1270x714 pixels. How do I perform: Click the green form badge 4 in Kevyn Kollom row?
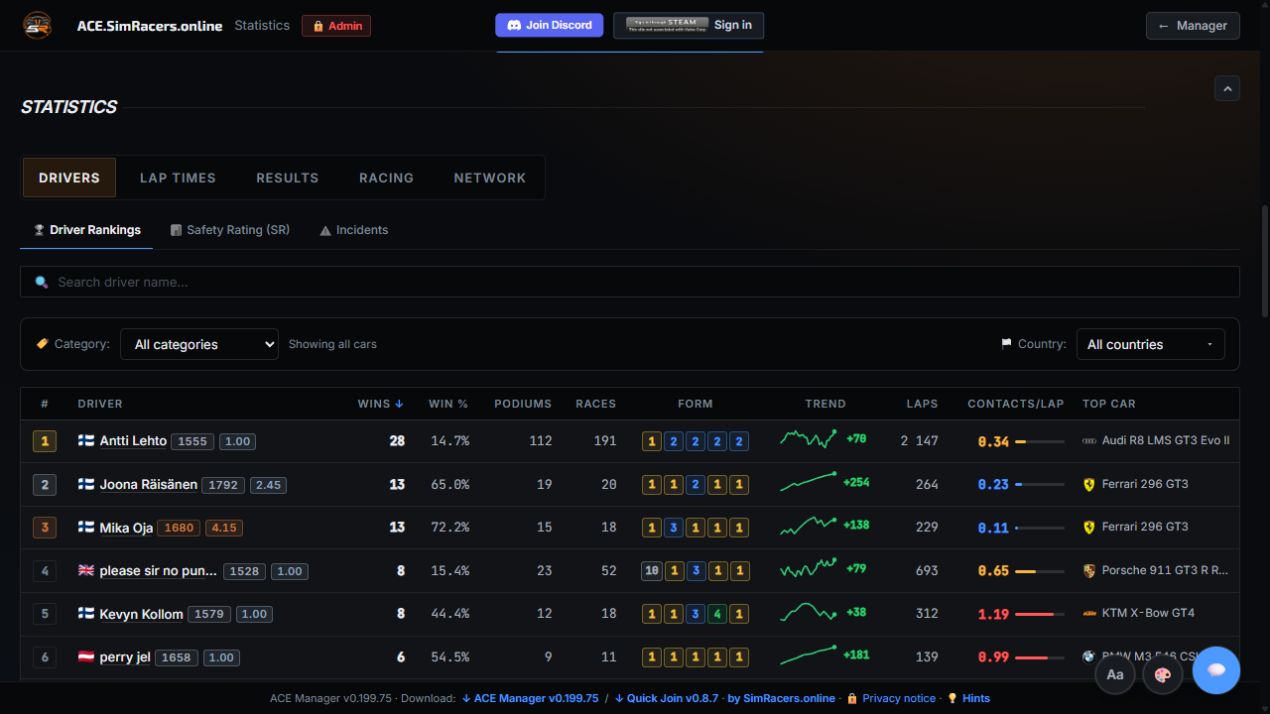[717, 614]
